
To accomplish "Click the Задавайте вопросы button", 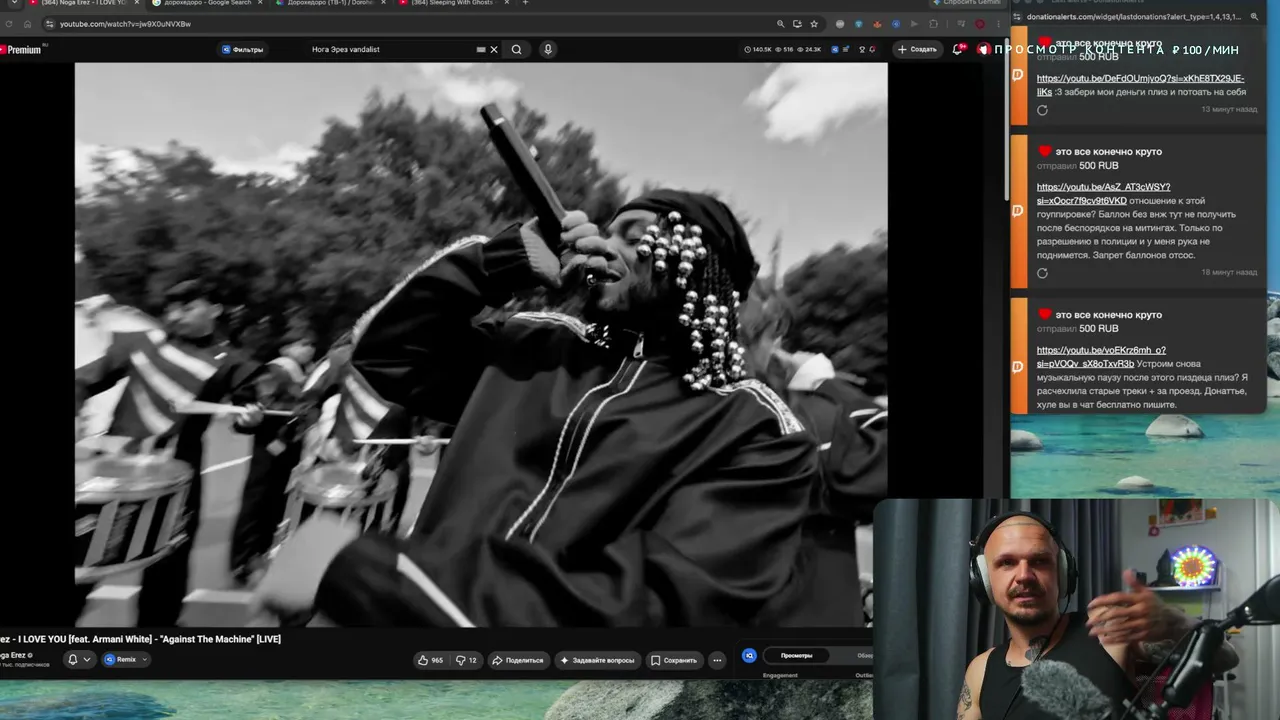I will pos(597,660).
